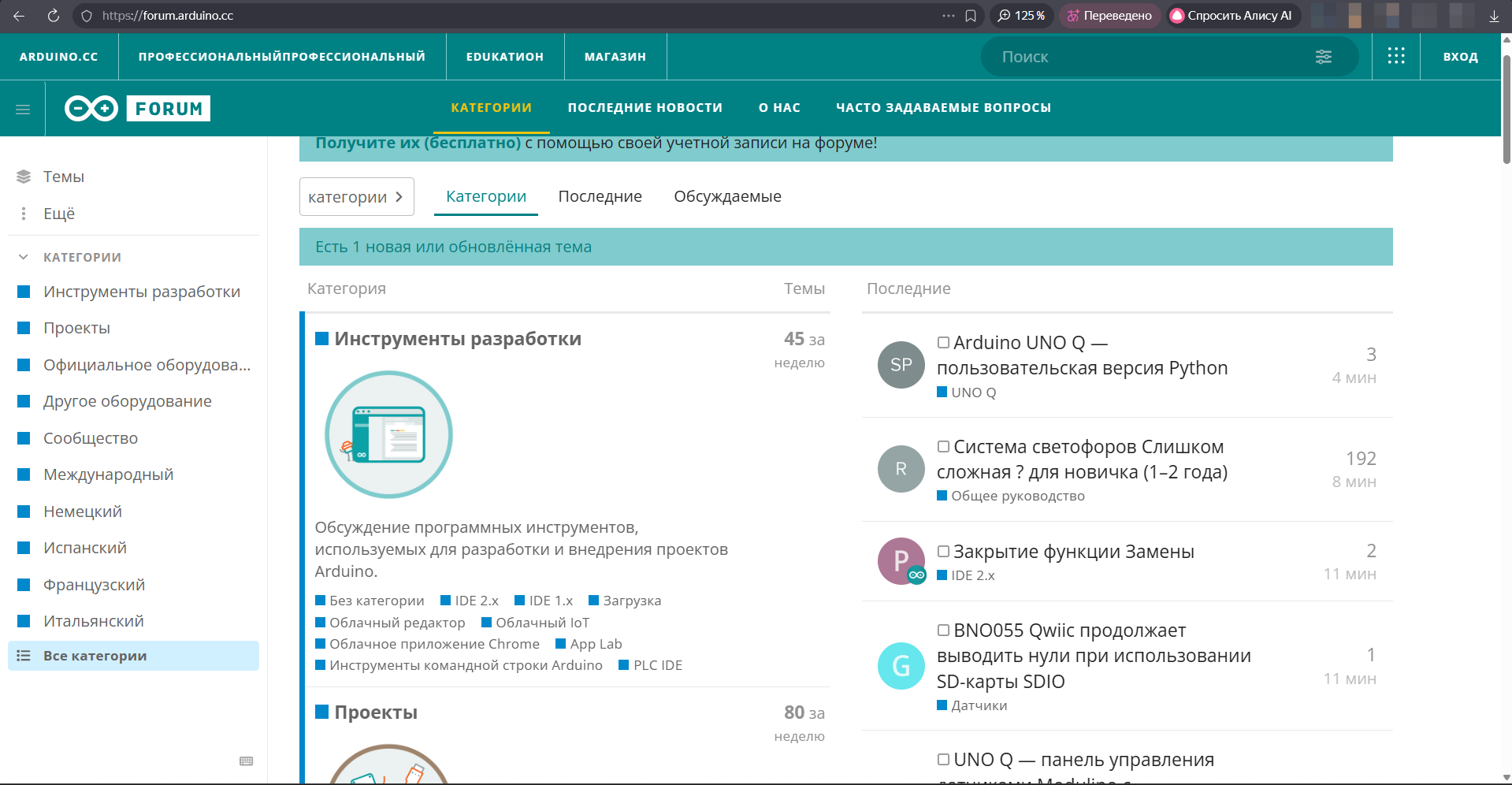Viewport: 1512px width, 785px height.
Task: Click the Development Tools category illustration
Action: coord(388,434)
